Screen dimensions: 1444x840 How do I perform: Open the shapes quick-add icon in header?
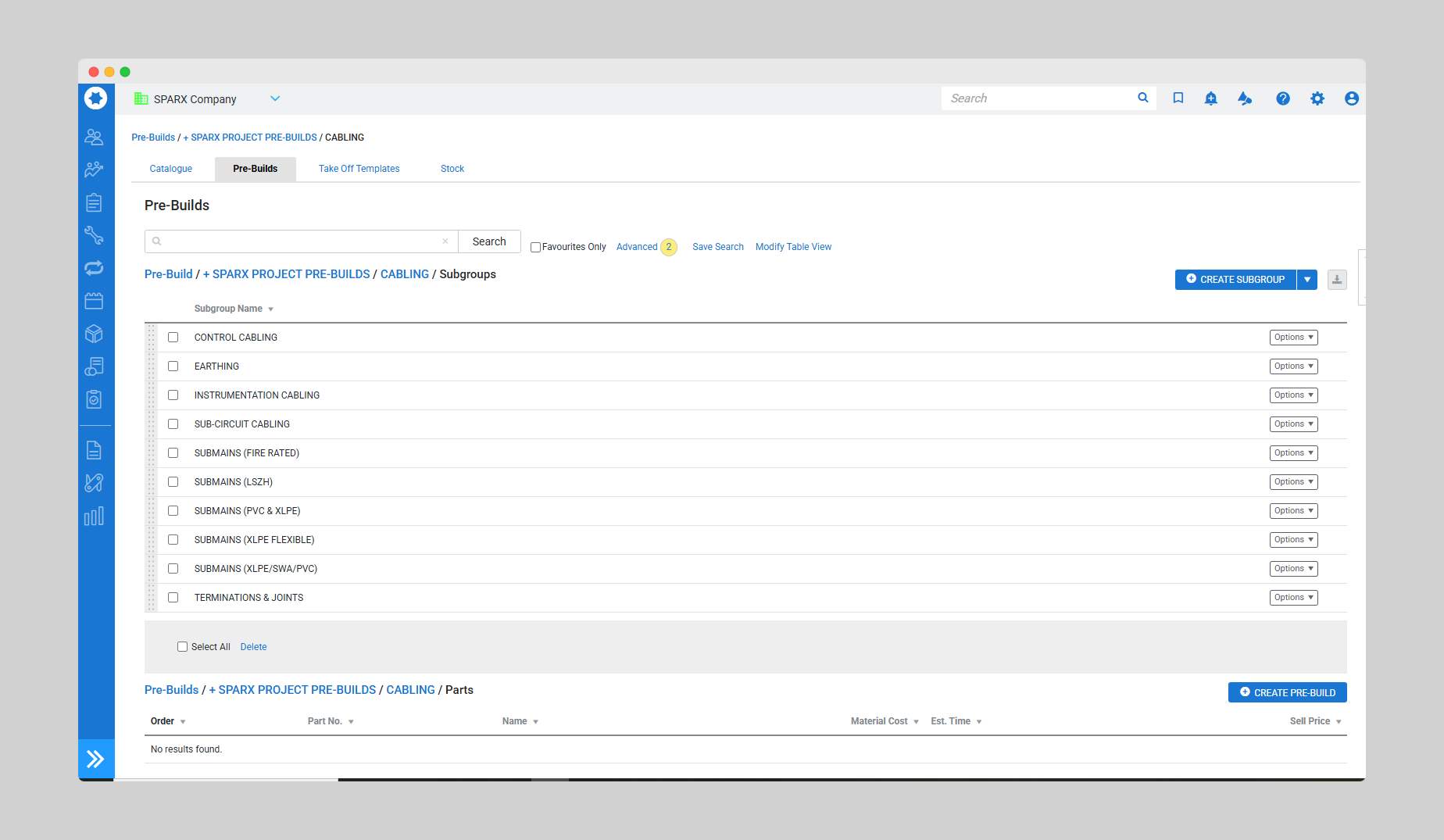(1245, 98)
